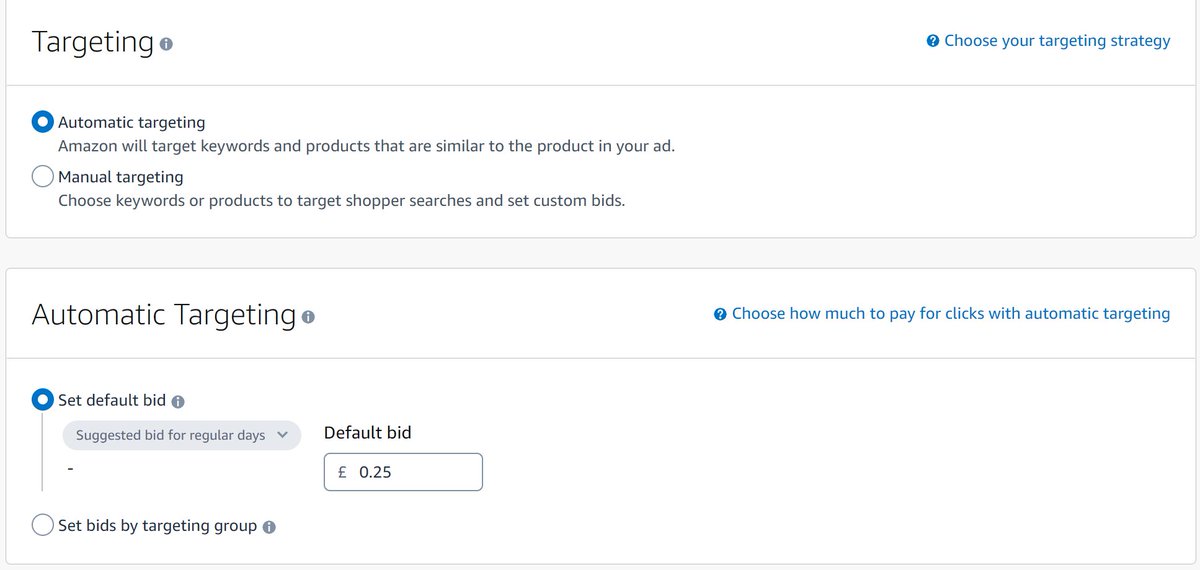Choose 'Set bids by targeting group' radio option

pos(43,525)
